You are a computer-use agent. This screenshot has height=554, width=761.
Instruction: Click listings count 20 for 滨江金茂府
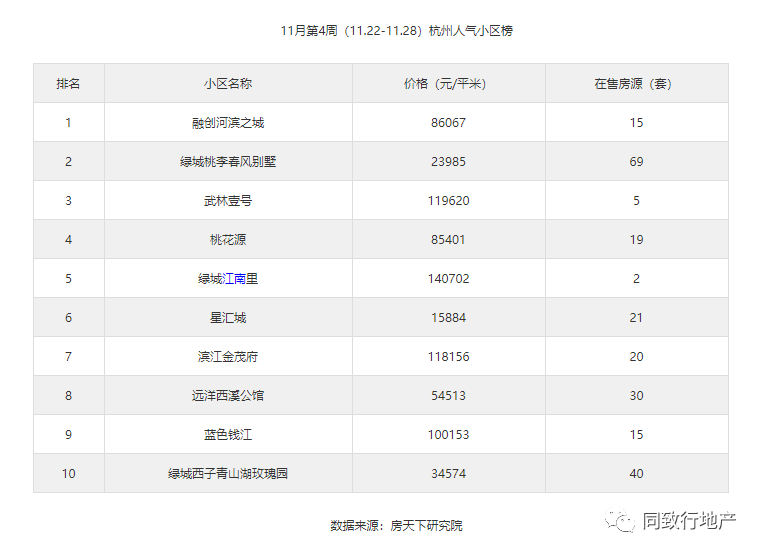(636, 356)
